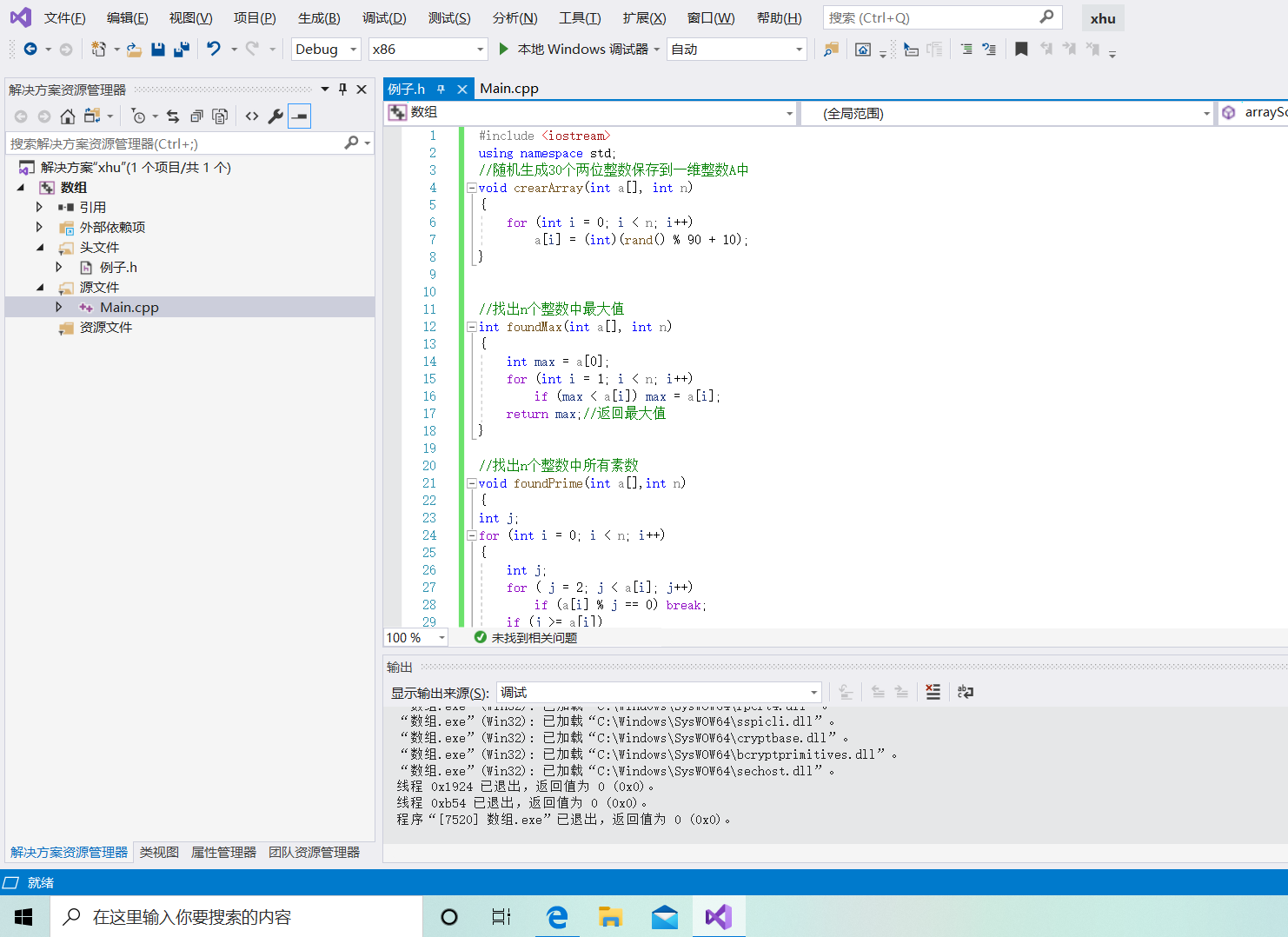Open the 100 % zoom level dropdown
This screenshot has height=937, width=1288.
[x=415, y=638]
